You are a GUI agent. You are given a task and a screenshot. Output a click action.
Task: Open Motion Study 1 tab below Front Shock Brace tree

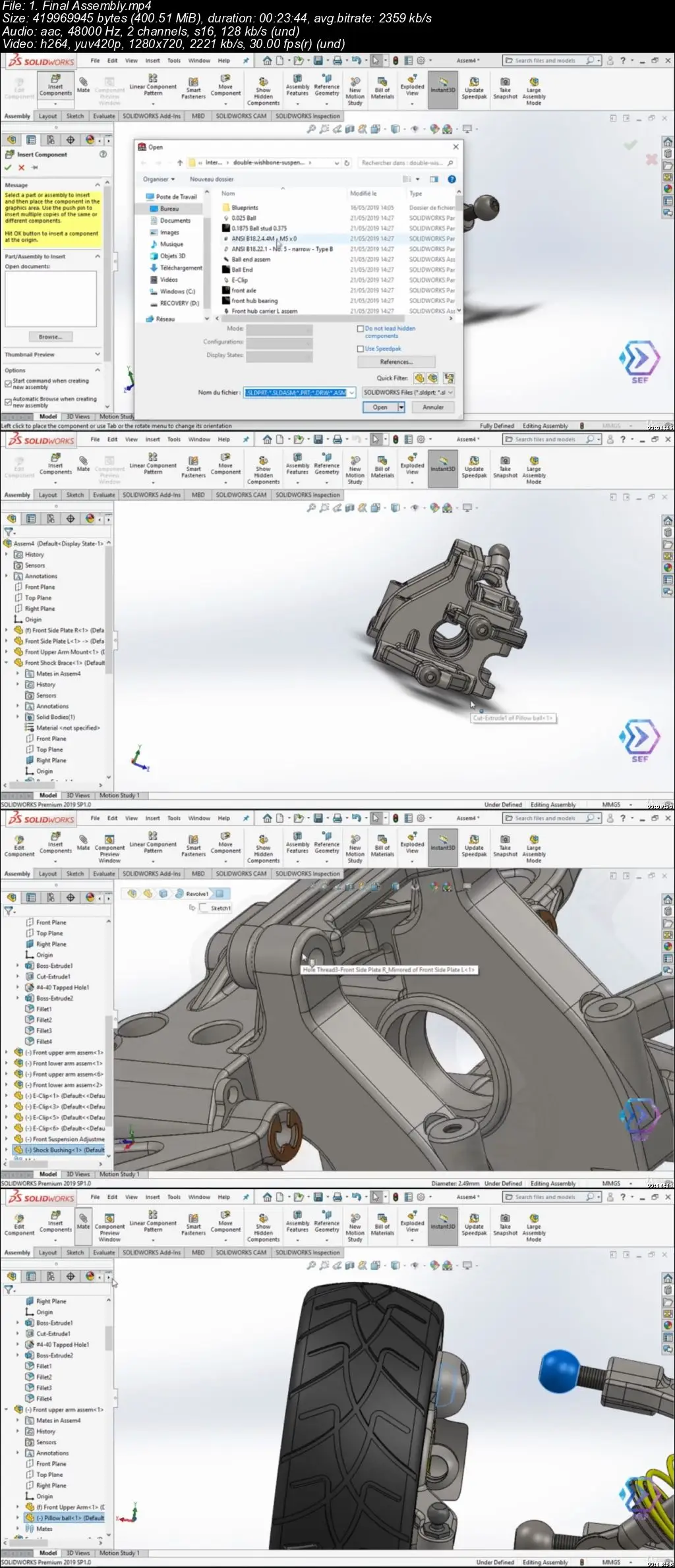click(119, 795)
